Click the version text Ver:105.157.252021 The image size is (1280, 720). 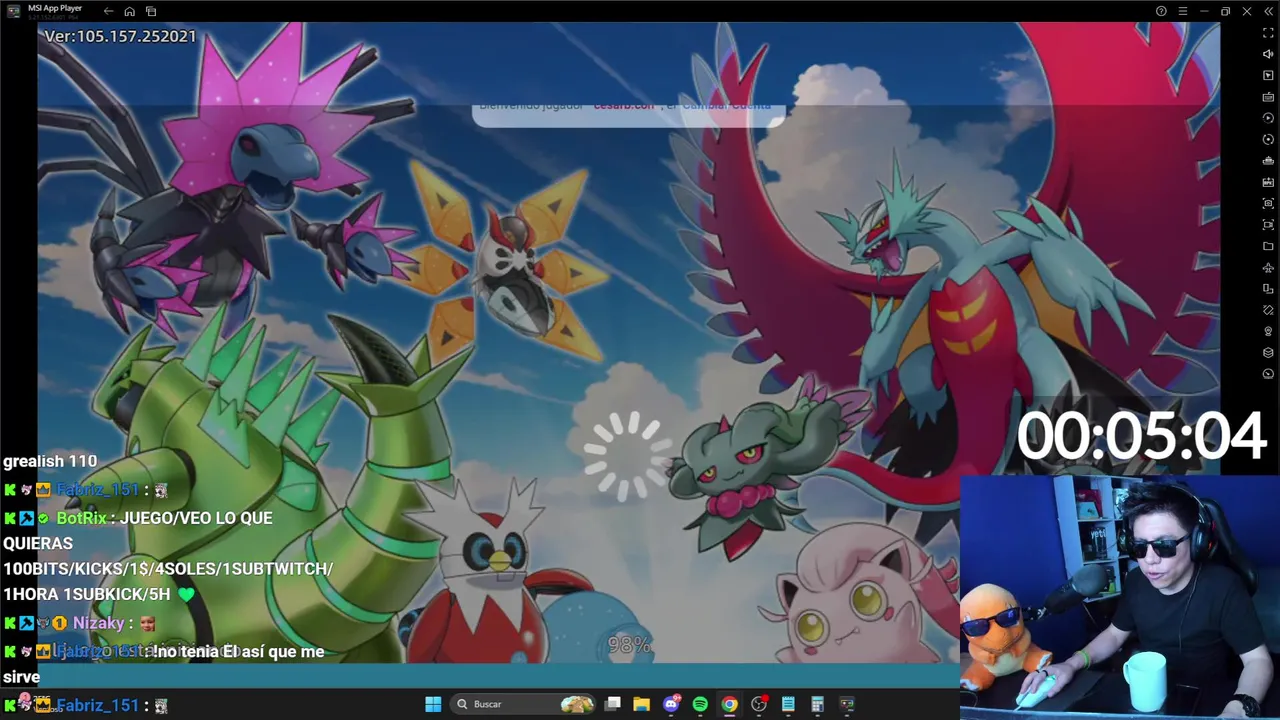tap(120, 36)
